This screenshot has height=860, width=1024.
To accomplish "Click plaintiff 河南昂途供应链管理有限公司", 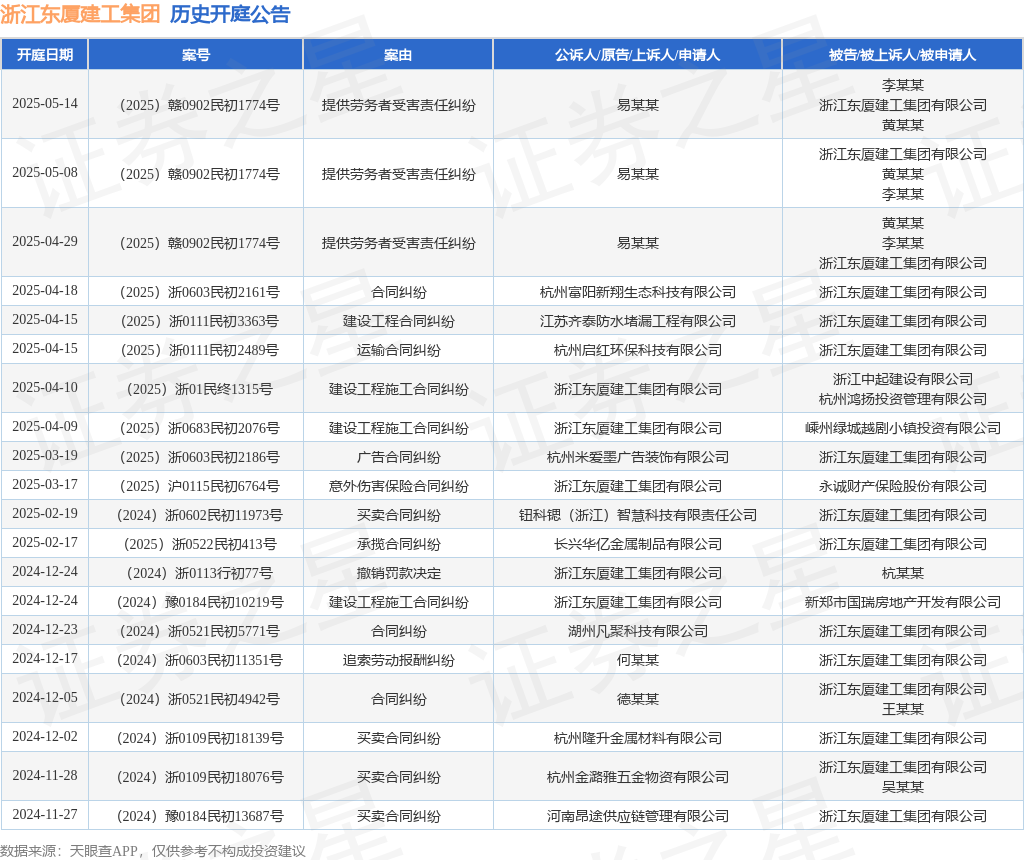I will [637, 816].
